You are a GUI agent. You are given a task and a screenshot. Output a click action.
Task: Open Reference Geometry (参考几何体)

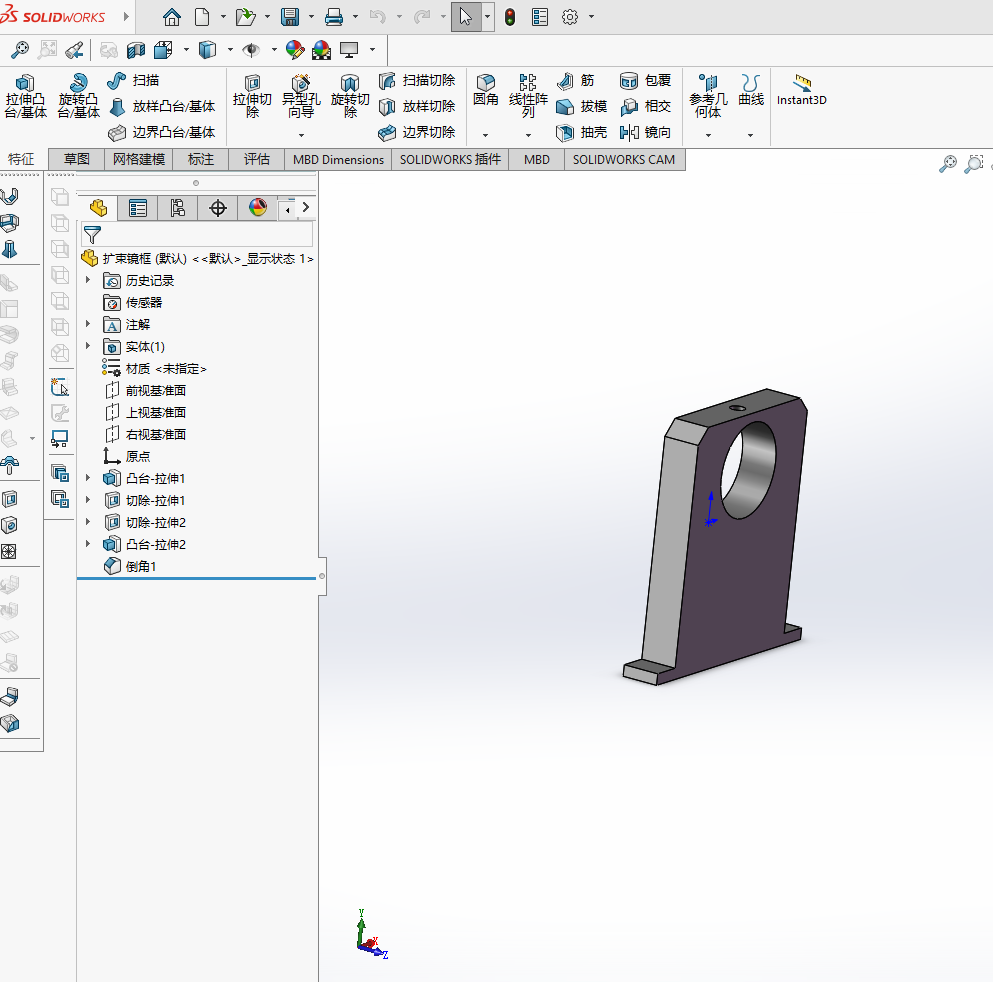708,96
